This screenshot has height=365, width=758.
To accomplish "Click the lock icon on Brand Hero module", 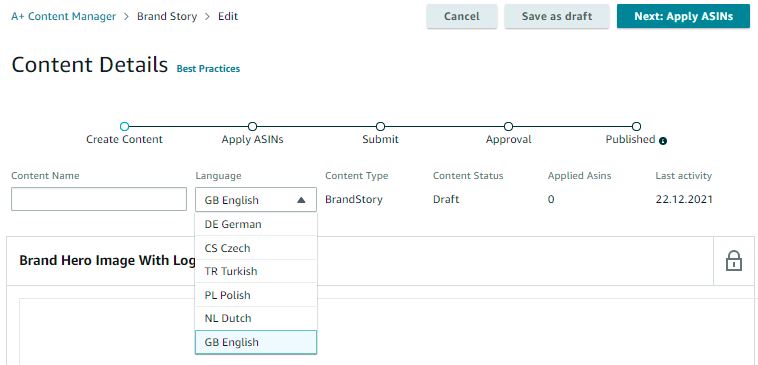I will pos(733,261).
